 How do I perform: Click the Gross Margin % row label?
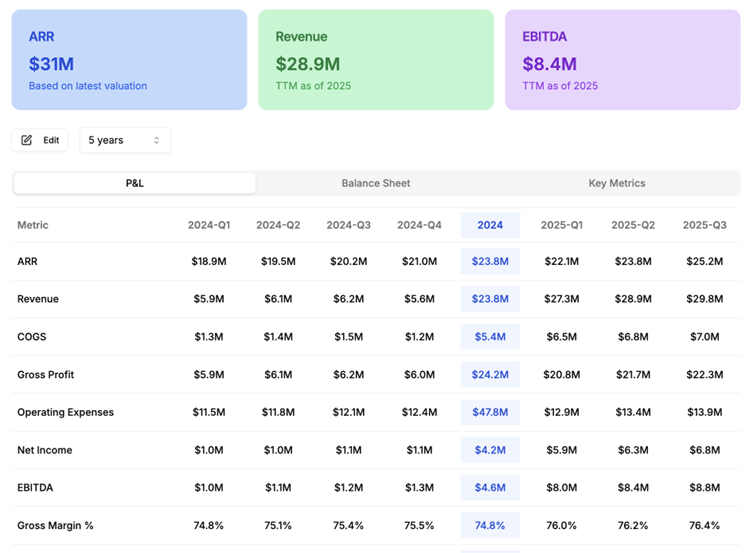coord(55,525)
